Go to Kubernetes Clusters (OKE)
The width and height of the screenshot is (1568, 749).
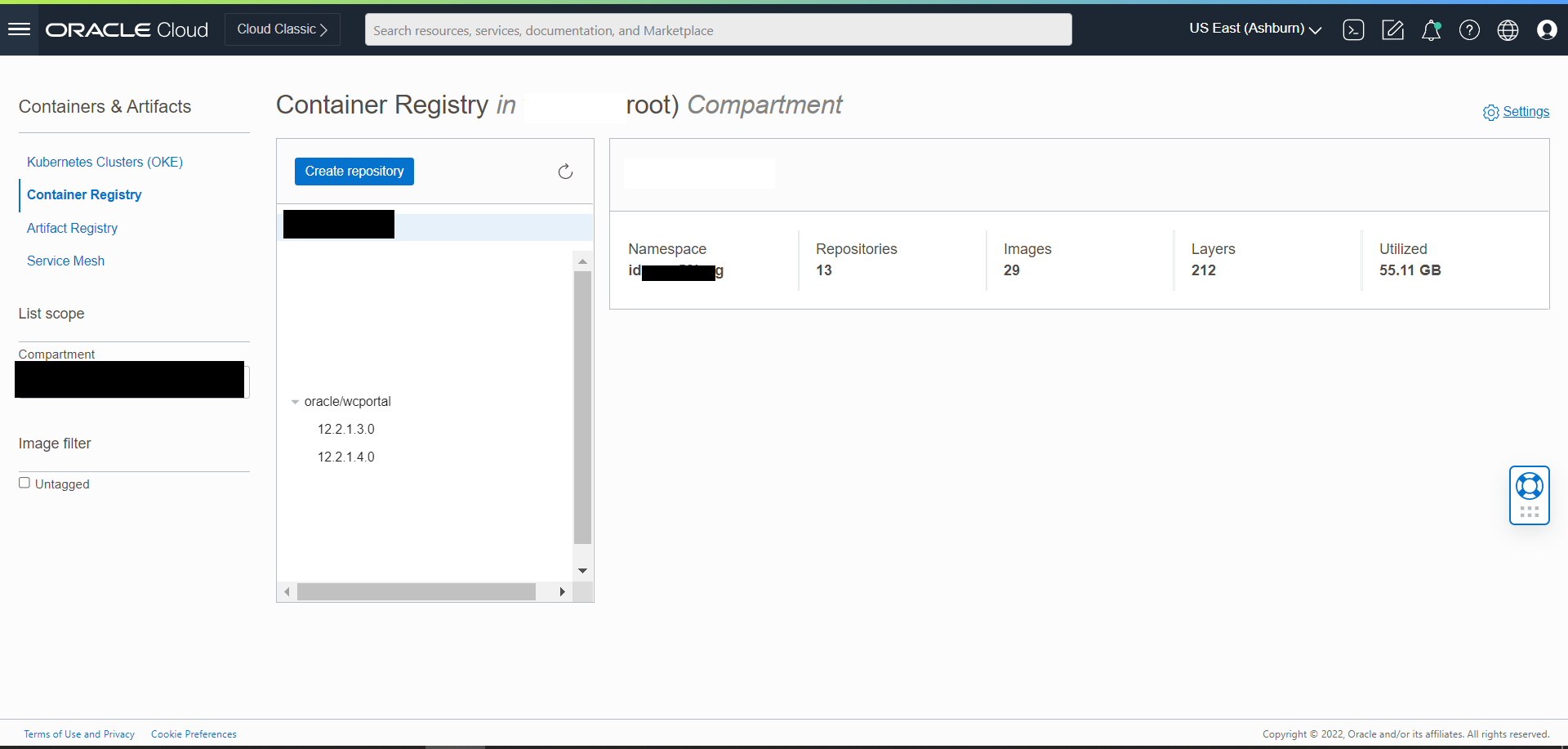tap(105, 162)
